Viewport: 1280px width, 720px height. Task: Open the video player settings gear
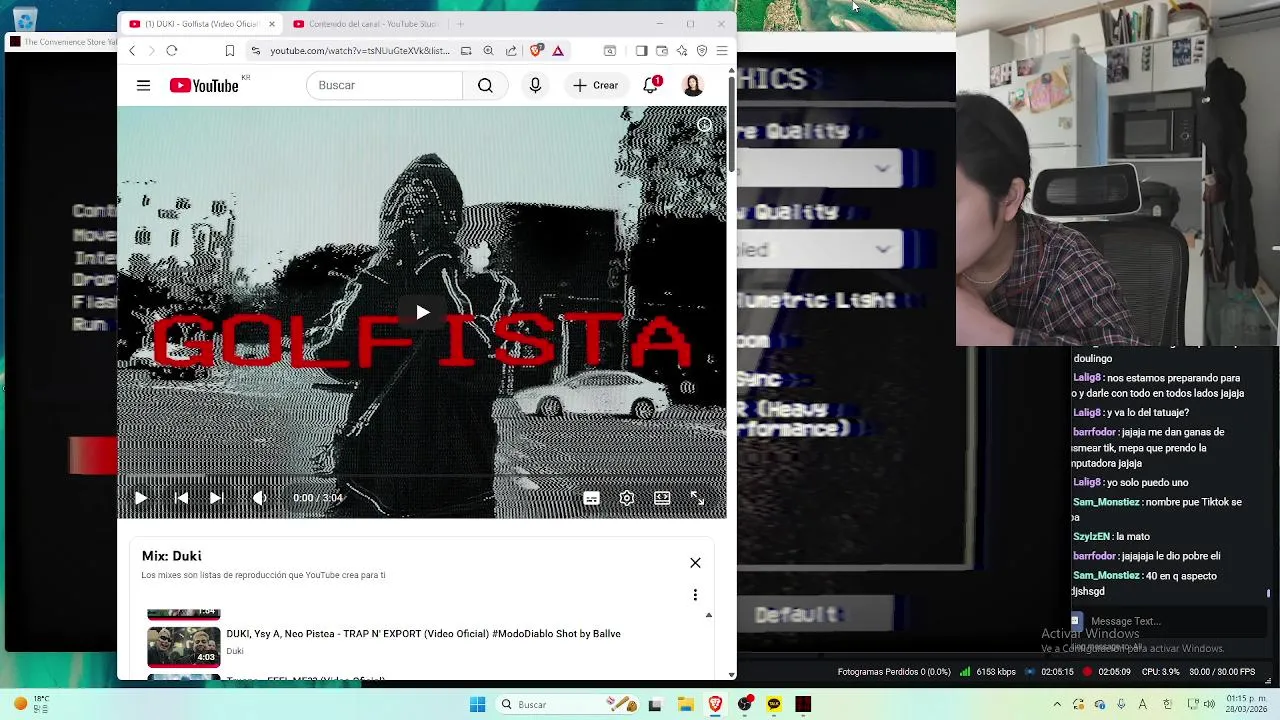627,498
